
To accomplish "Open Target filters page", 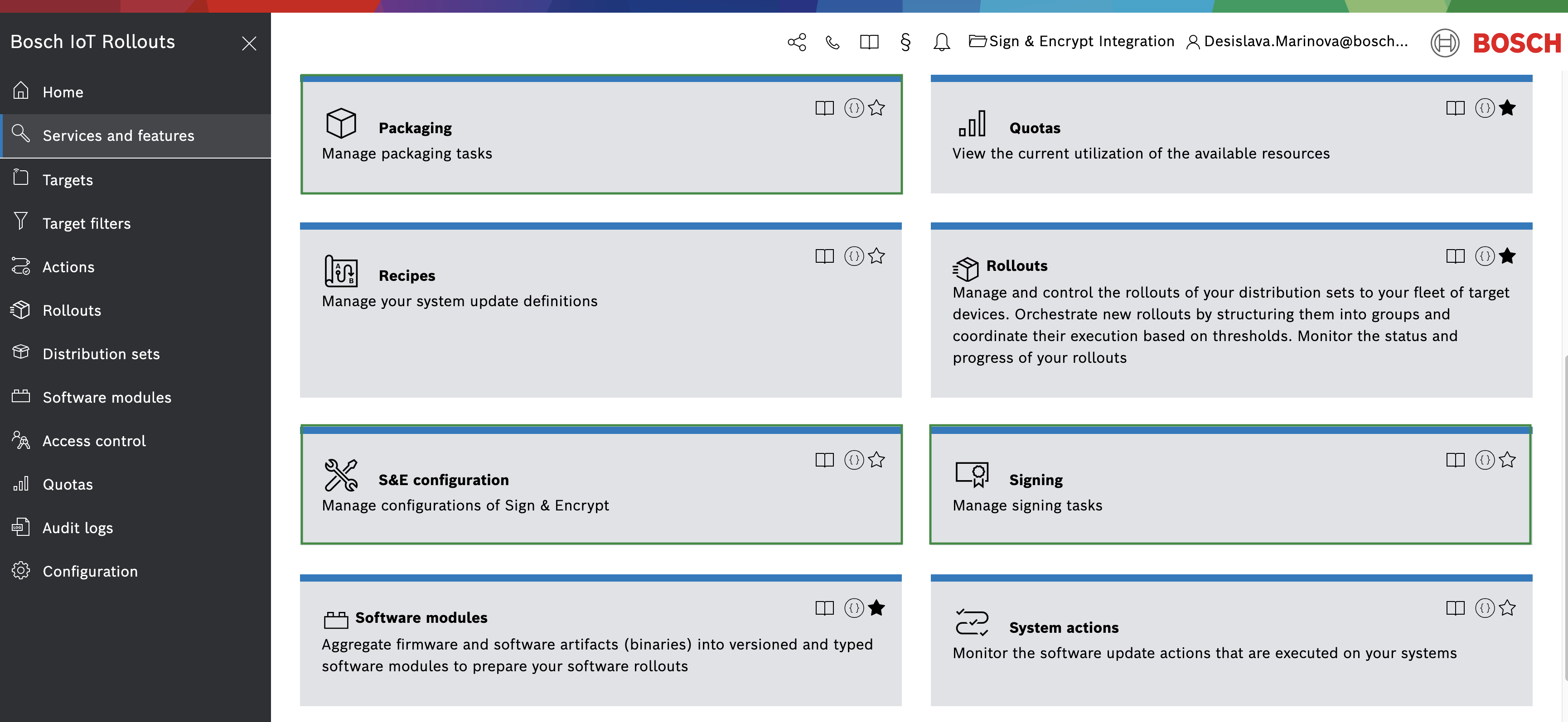I will [x=135, y=223].
